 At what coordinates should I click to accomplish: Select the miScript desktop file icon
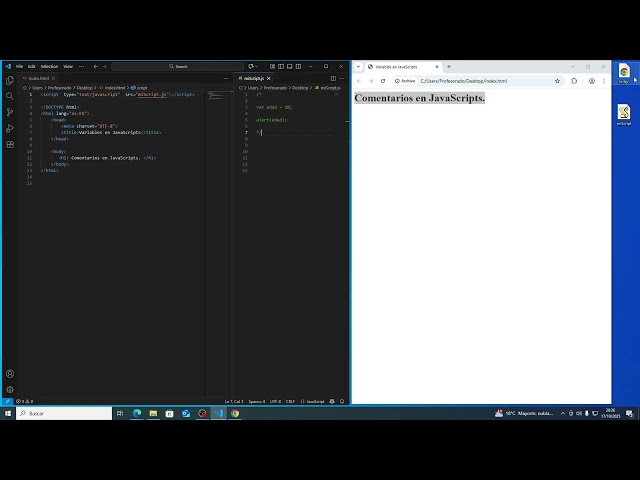[624, 115]
